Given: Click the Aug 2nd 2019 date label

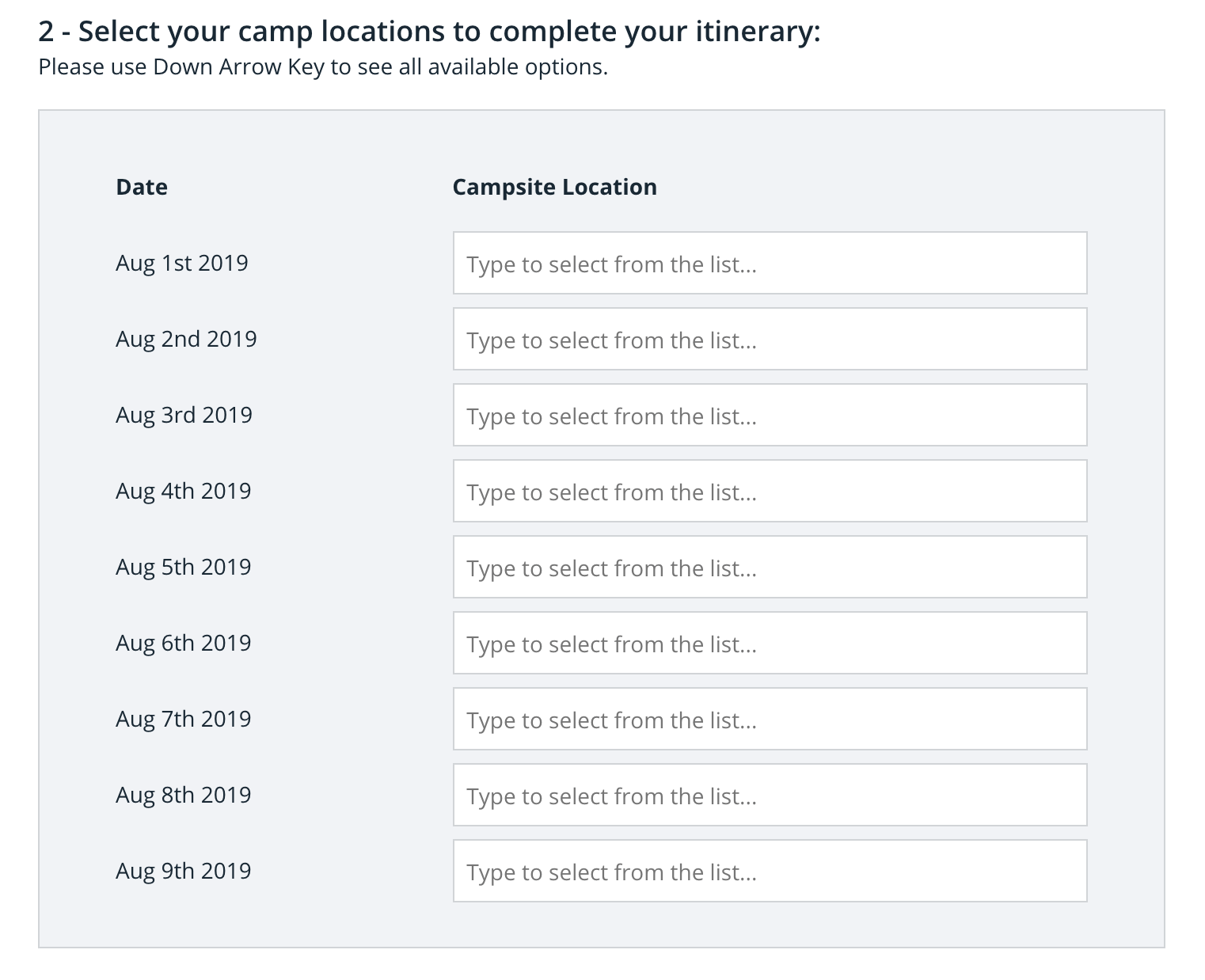Looking at the screenshot, I should (186, 339).
